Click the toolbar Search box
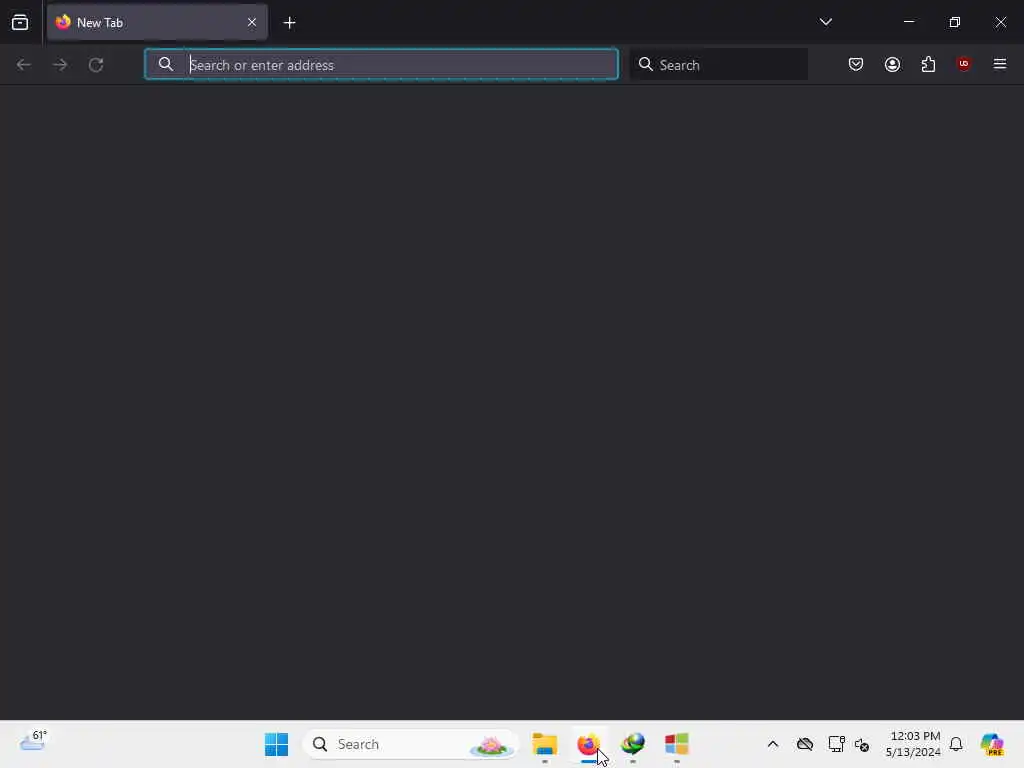 coord(718,65)
